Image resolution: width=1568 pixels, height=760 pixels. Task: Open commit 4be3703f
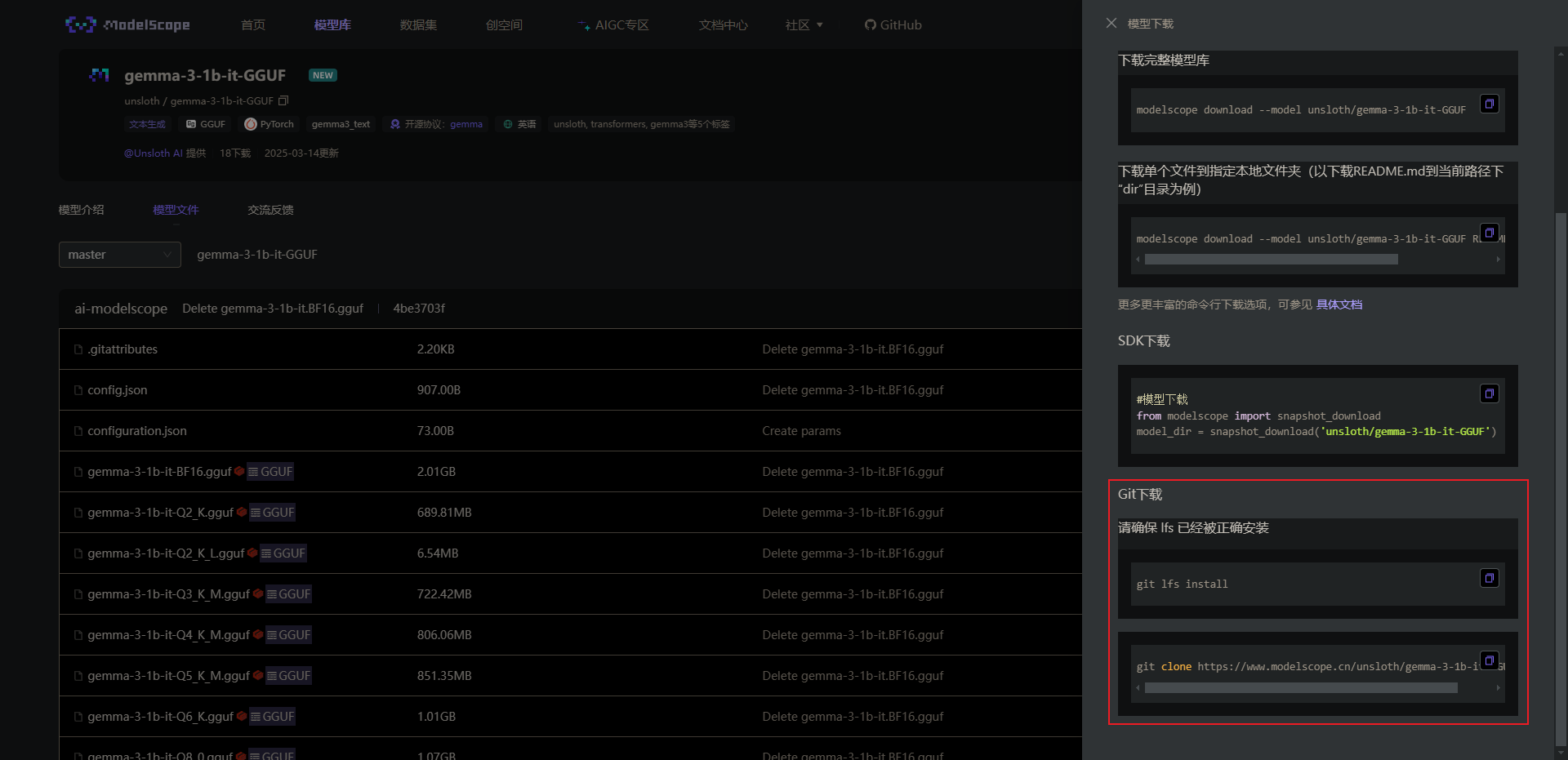point(419,309)
